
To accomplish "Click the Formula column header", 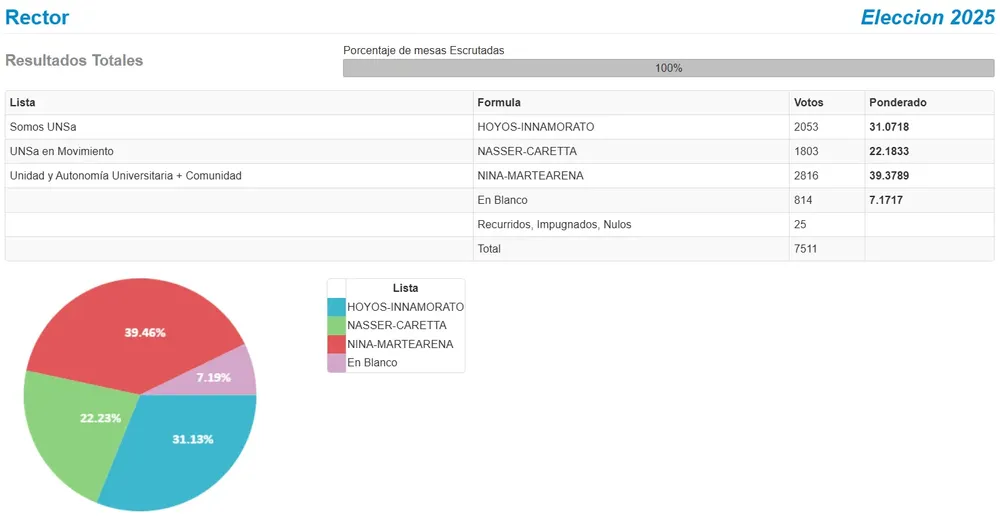I will point(499,103).
